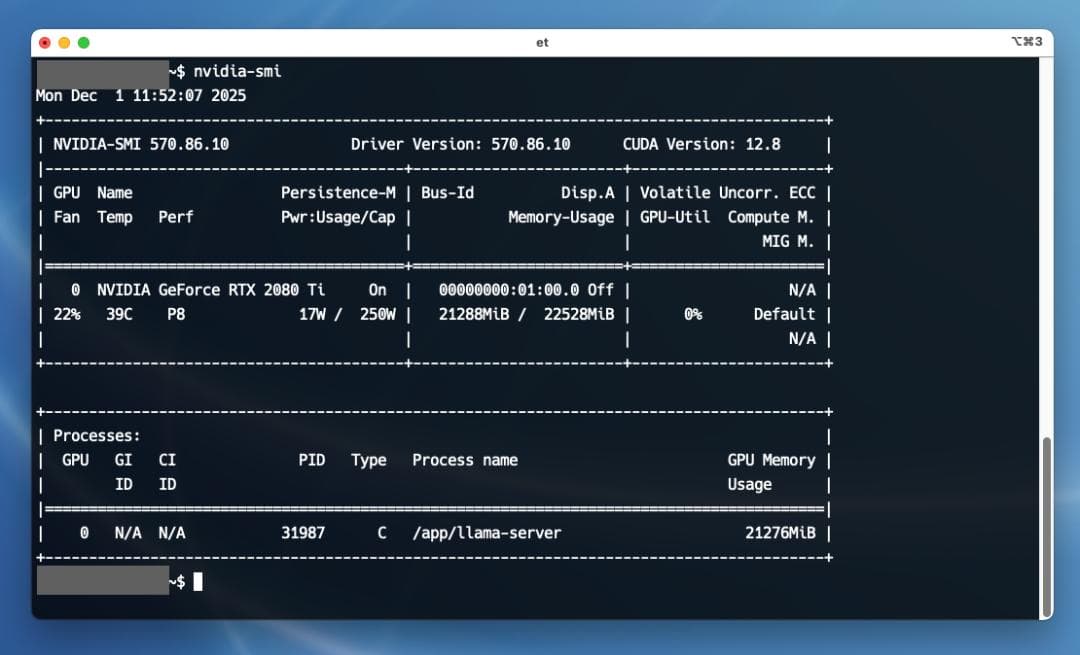Close the terminal window with red button
The width and height of the screenshot is (1080, 655).
(45, 42)
